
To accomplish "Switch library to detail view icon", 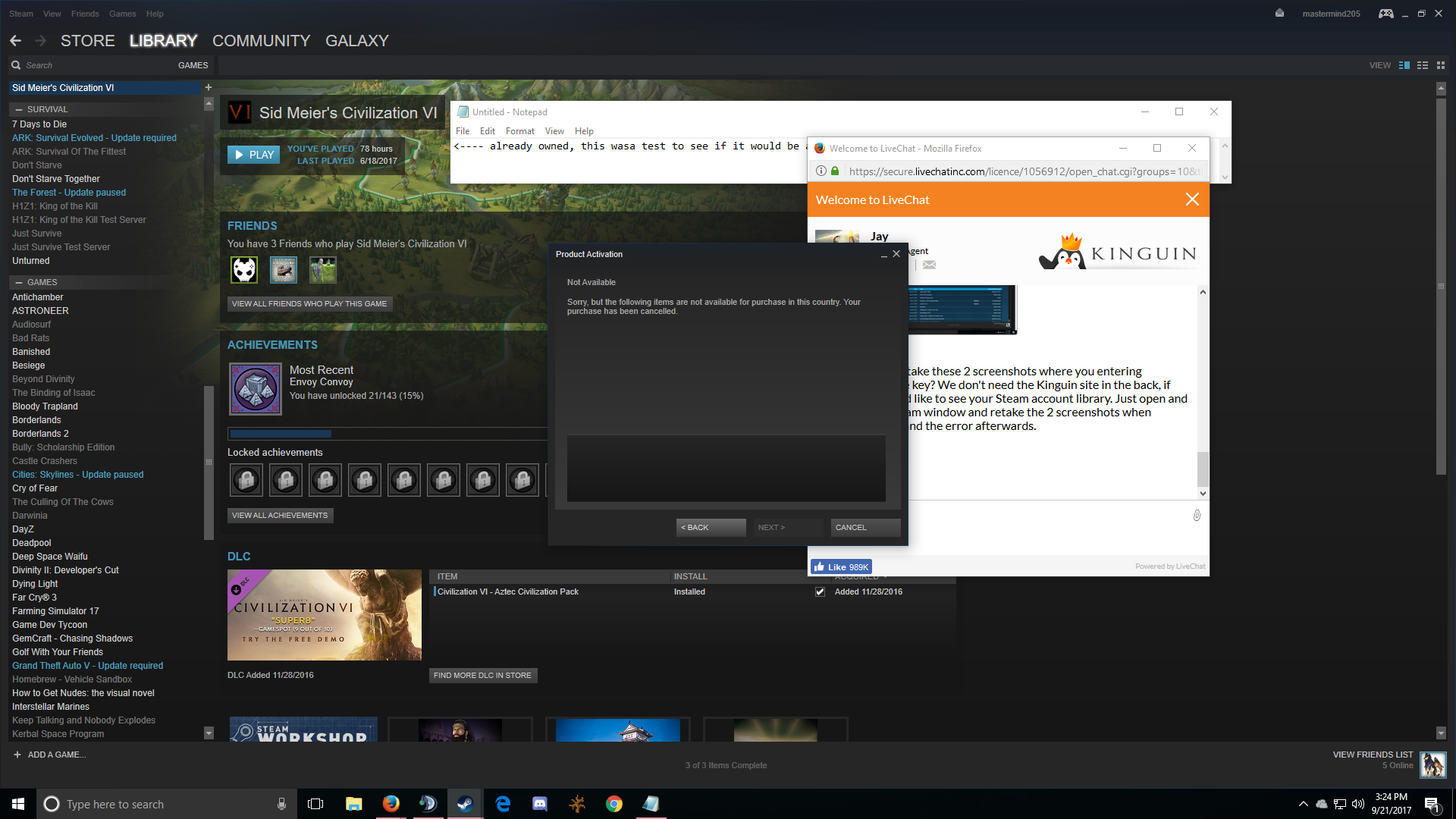I will click(x=1404, y=65).
